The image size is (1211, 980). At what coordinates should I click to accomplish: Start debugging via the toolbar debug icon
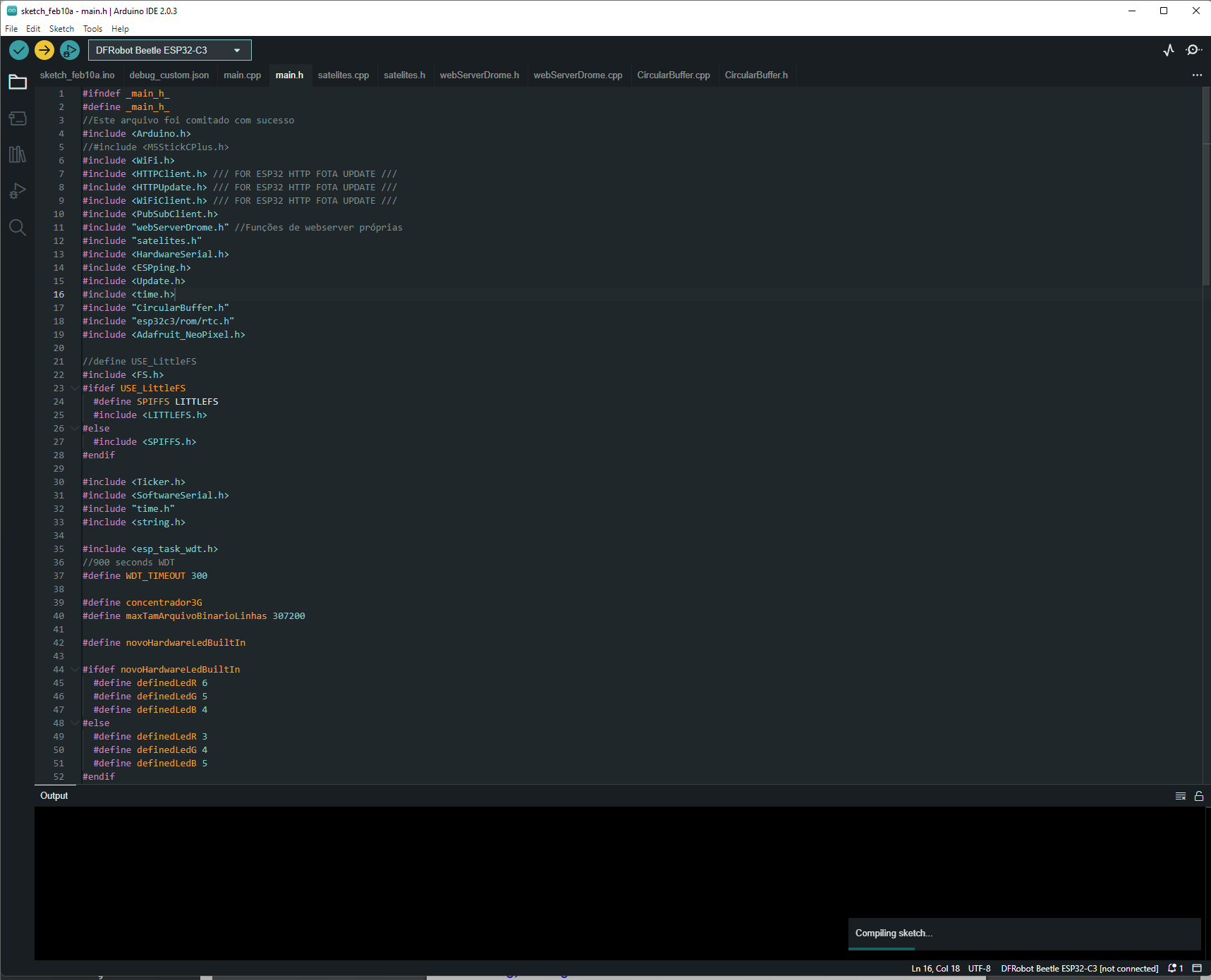point(70,50)
